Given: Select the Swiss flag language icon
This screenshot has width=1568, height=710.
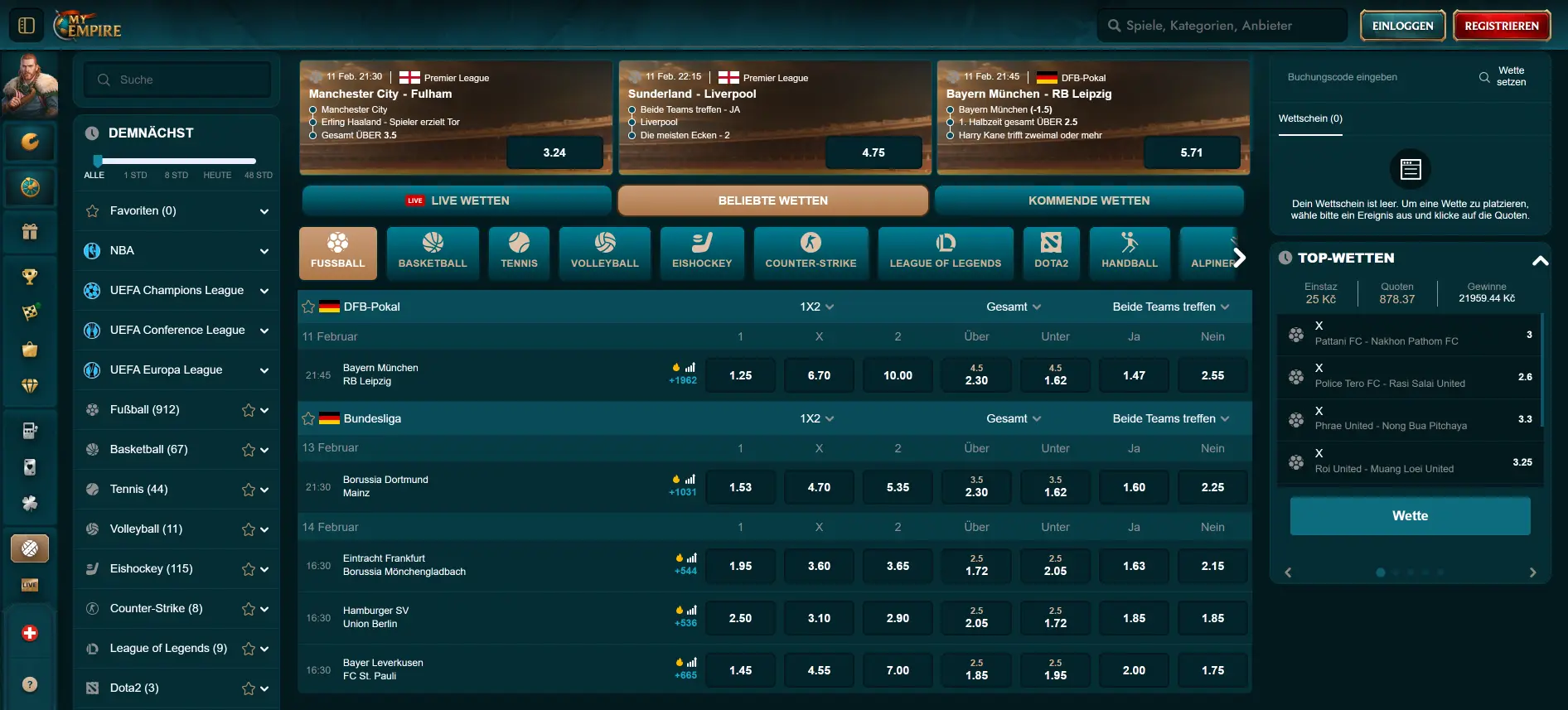Looking at the screenshot, I should click(x=30, y=633).
